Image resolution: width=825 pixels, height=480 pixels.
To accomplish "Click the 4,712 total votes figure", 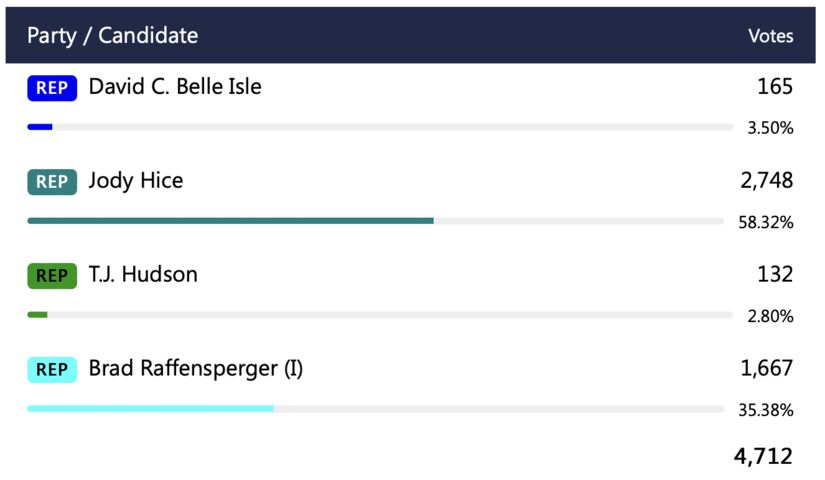I will (763, 457).
